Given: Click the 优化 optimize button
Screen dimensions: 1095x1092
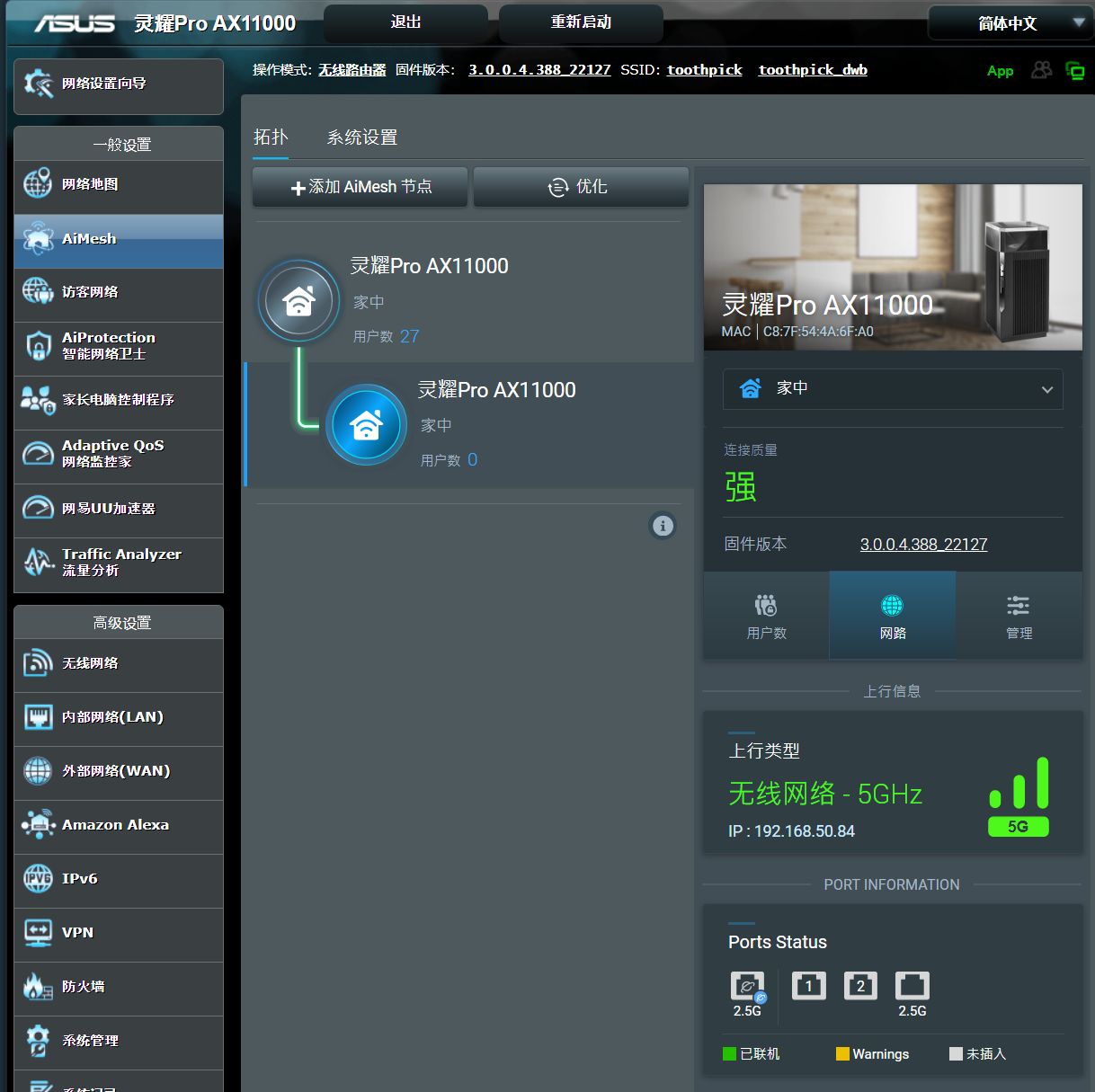Looking at the screenshot, I should (581, 187).
